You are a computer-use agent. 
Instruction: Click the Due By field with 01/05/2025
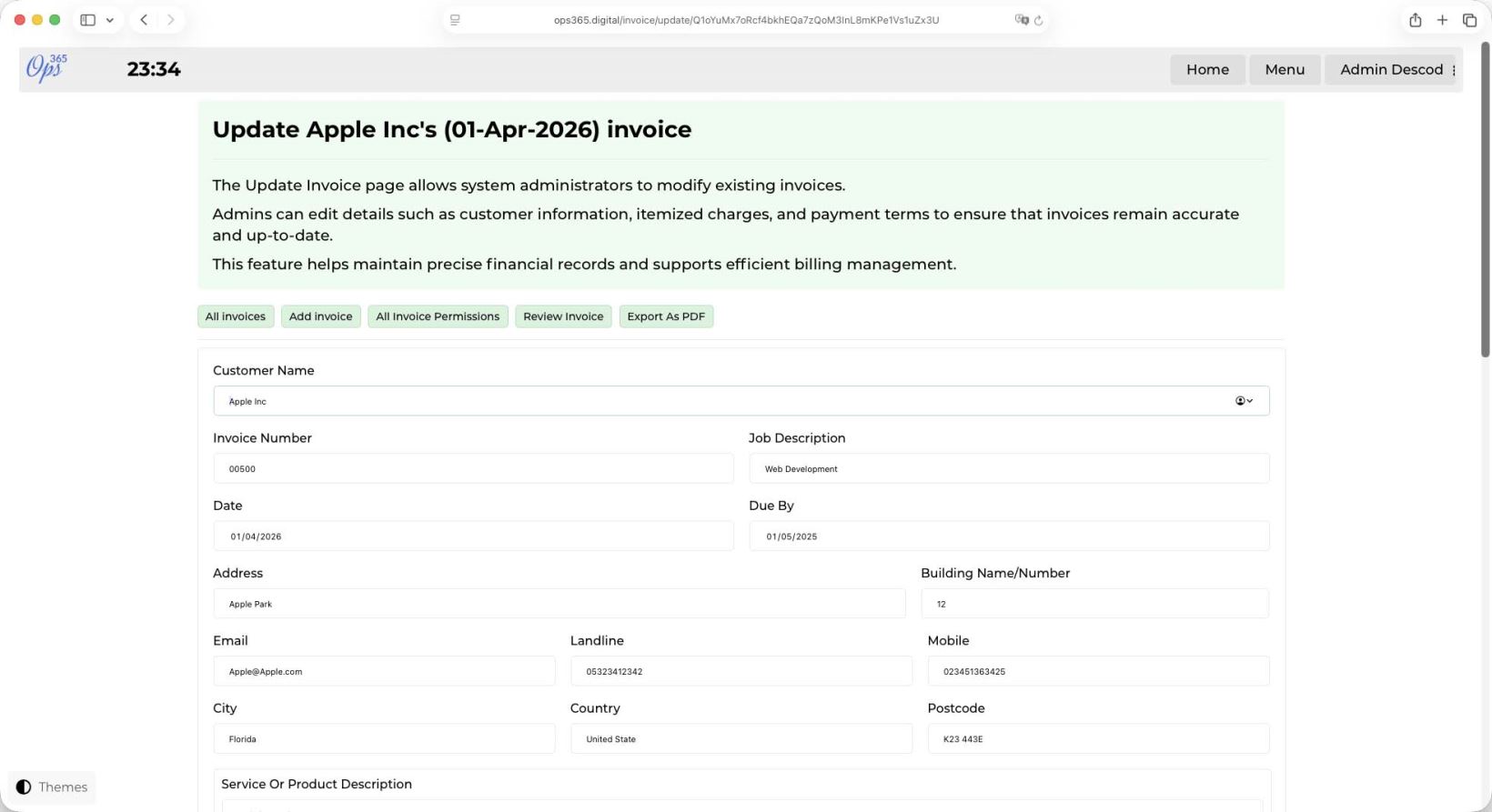tap(1009, 536)
